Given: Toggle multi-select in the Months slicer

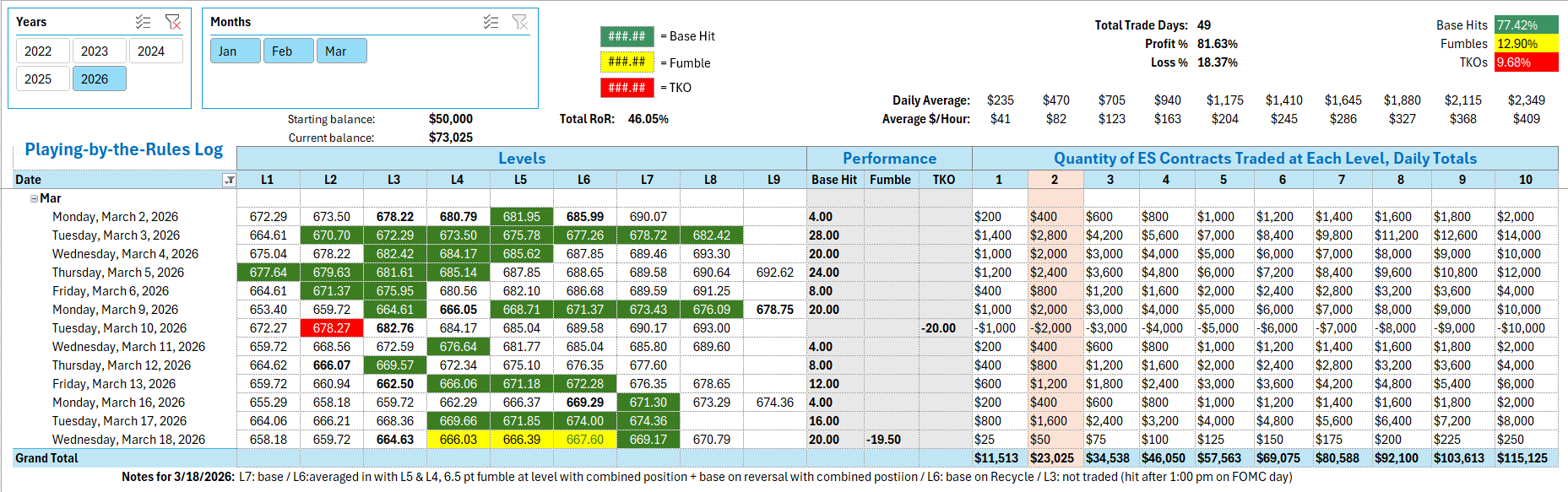Looking at the screenshot, I should [x=491, y=22].
